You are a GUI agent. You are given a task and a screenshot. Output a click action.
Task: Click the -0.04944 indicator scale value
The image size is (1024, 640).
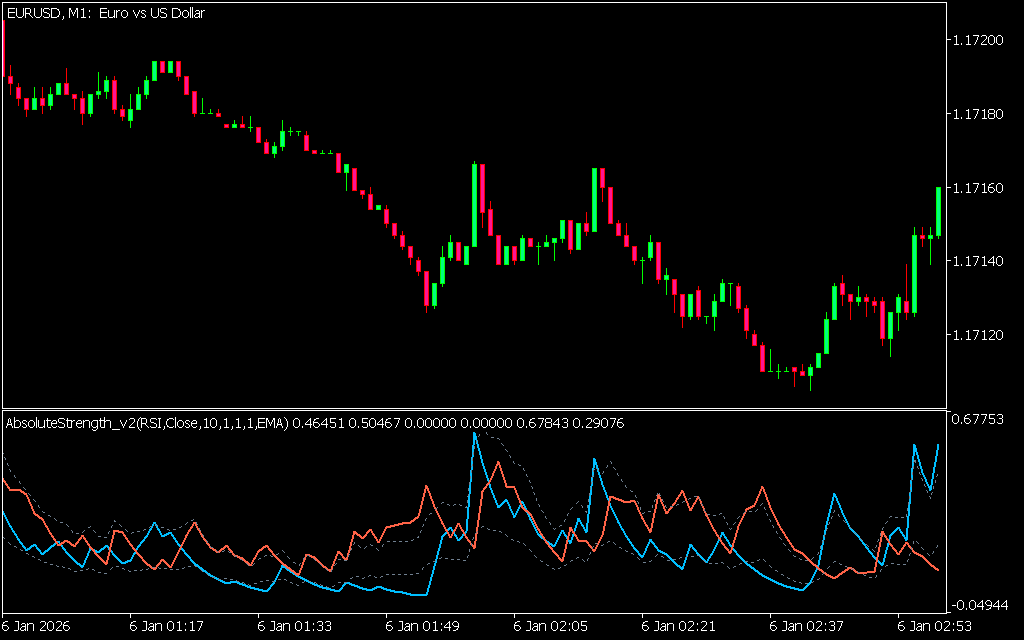[979, 605]
